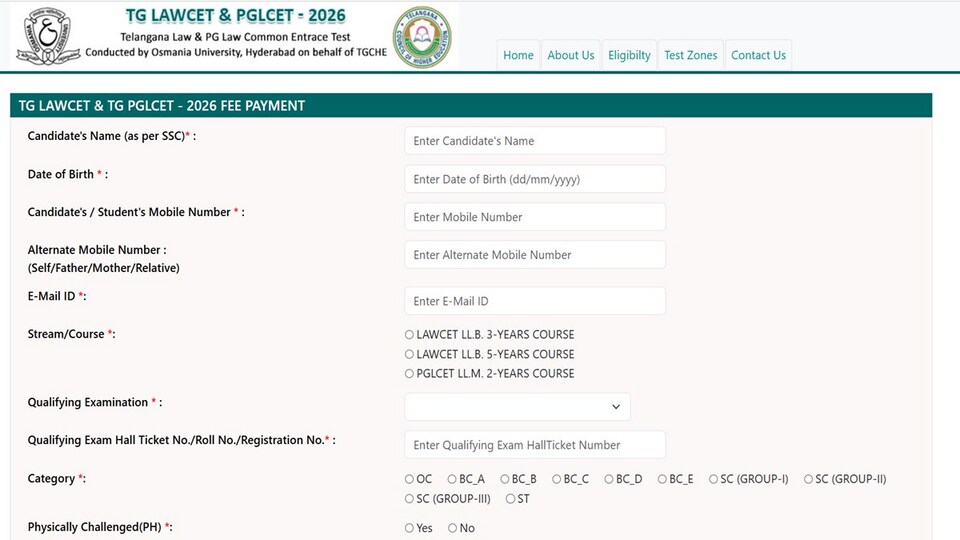Choose PGLCET LL.M. 2-YEARS COURSE option

click(409, 373)
